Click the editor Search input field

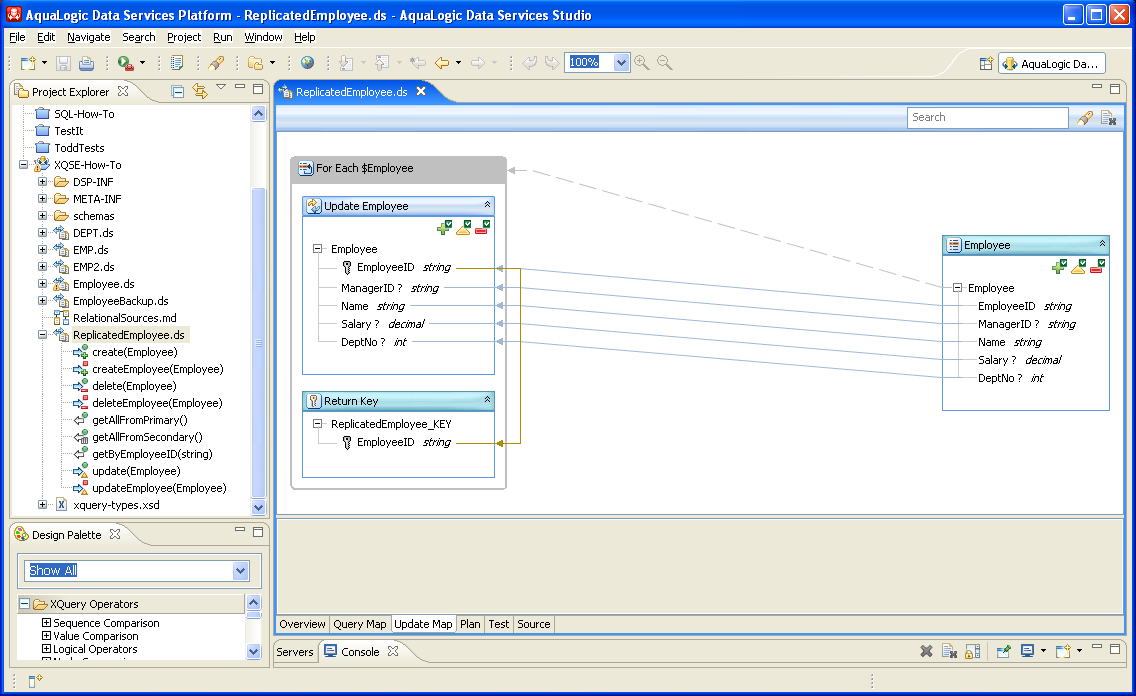click(987, 117)
